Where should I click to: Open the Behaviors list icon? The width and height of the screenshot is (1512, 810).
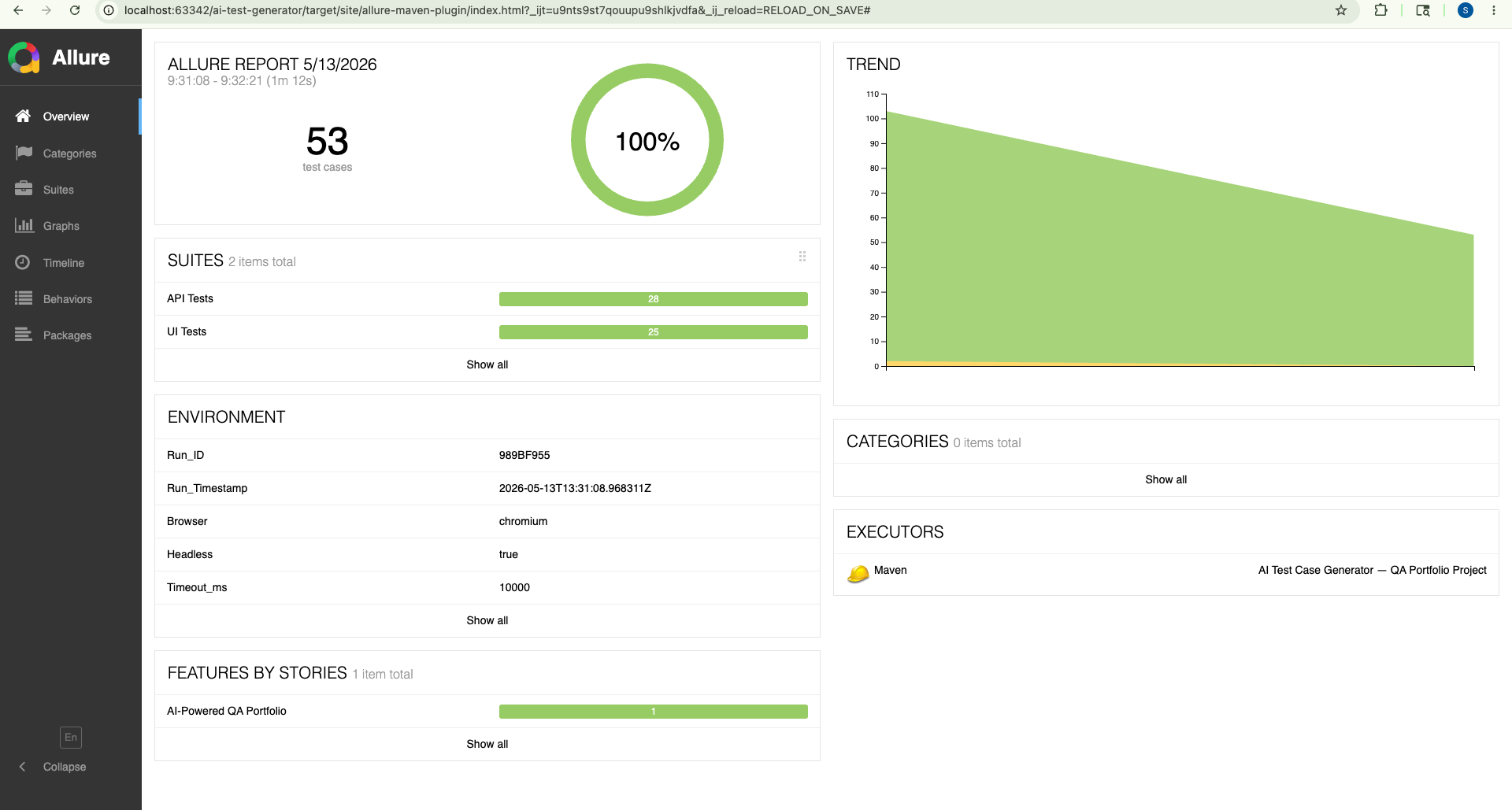[24, 298]
